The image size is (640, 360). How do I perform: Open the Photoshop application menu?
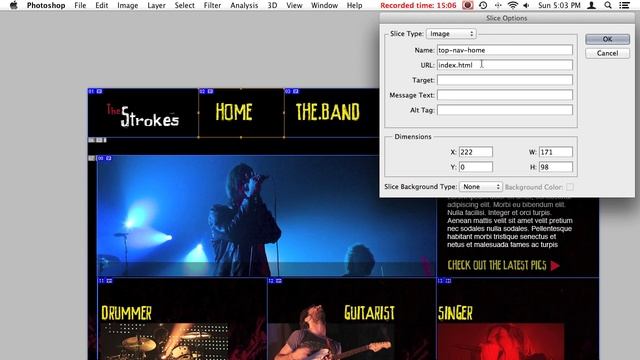46,5
